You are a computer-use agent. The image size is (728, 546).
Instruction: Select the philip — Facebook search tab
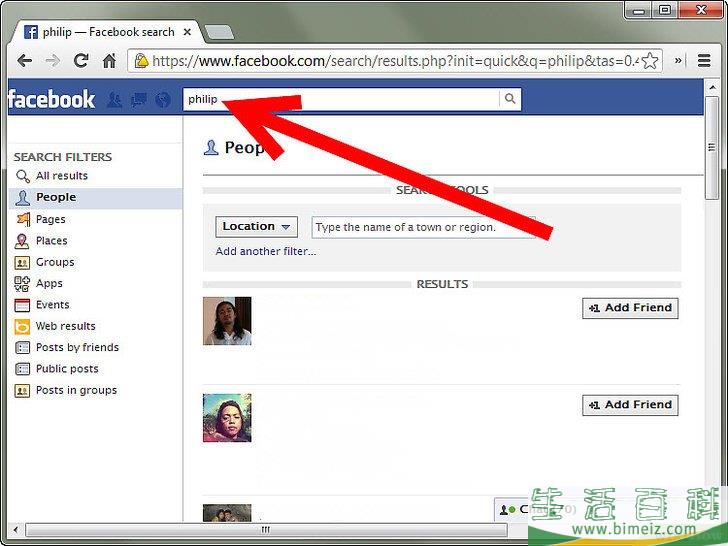[107, 32]
